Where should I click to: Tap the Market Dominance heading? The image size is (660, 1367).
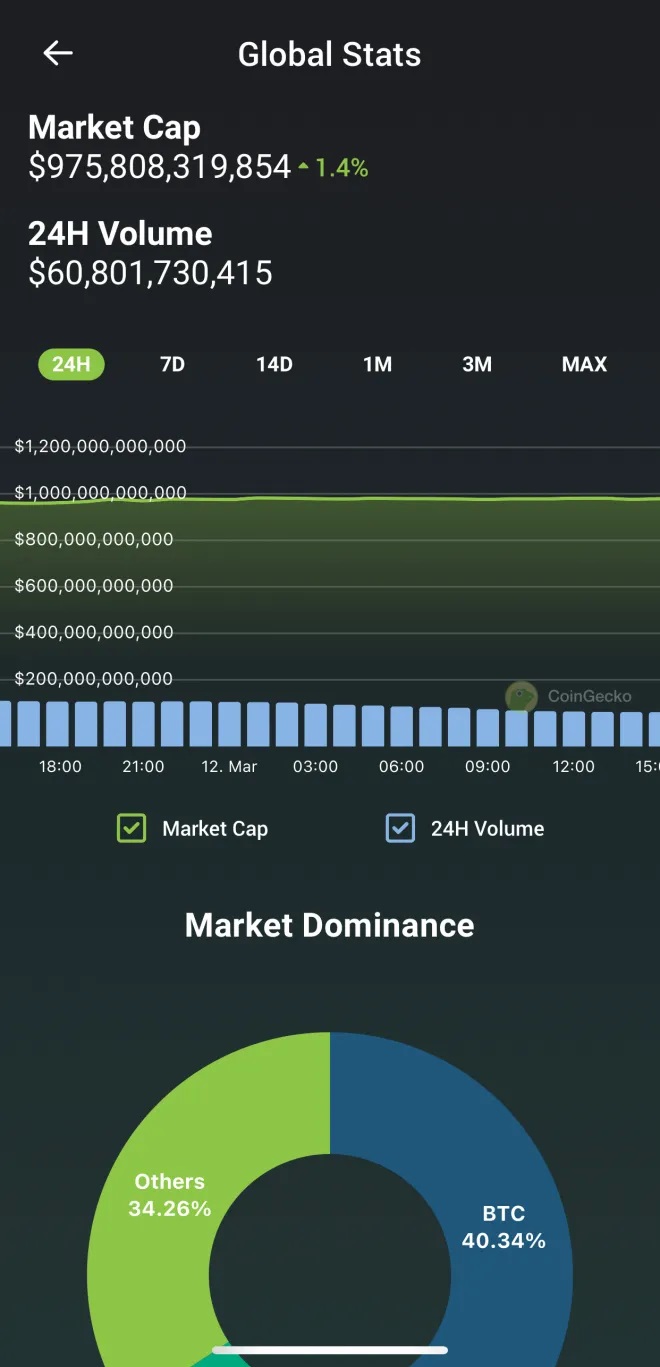330,925
